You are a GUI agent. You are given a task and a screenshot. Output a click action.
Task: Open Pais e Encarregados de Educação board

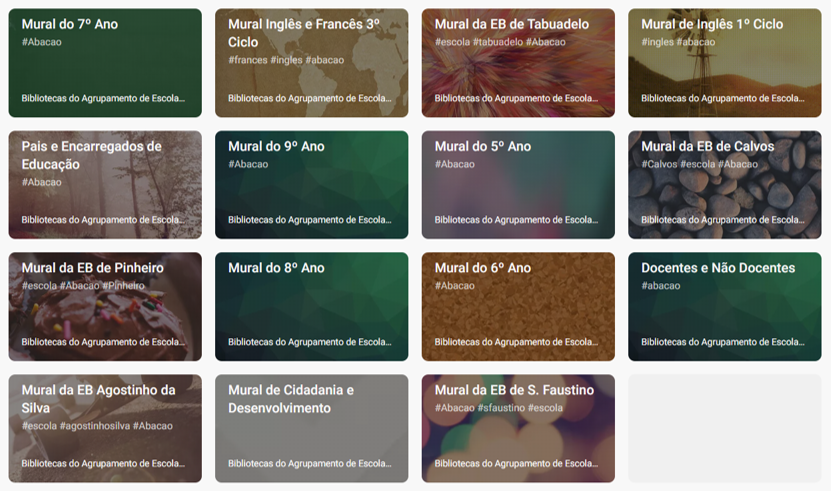point(105,185)
